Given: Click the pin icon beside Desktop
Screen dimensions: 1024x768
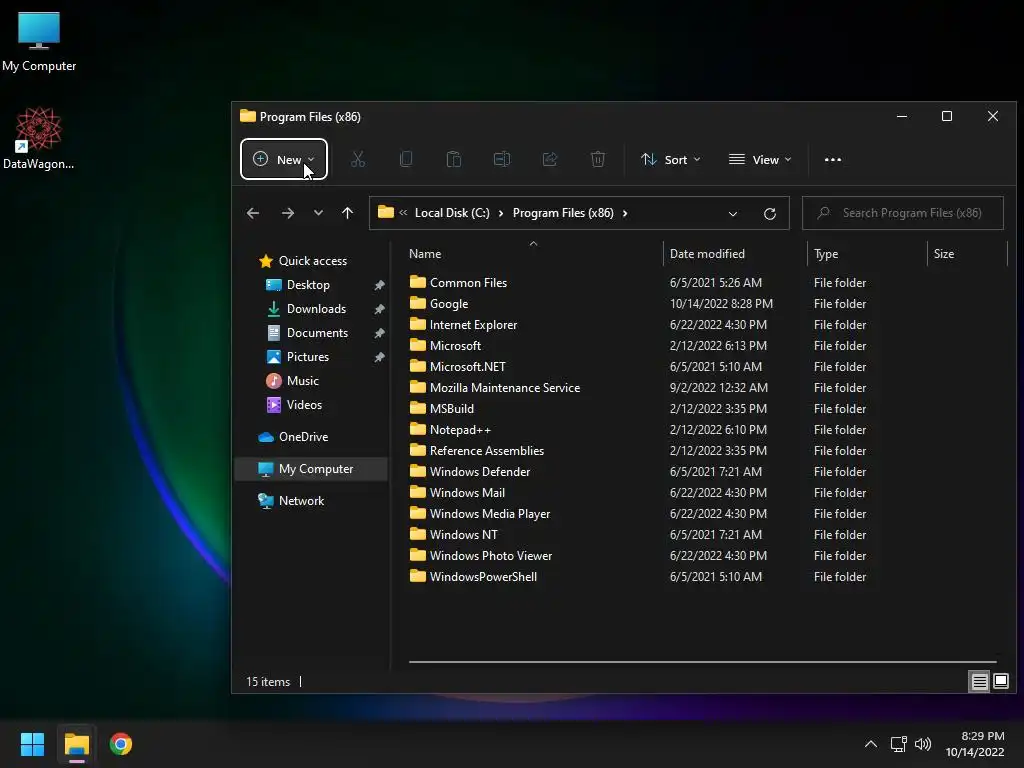Looking at the screenshot, I should coord(379,285).
